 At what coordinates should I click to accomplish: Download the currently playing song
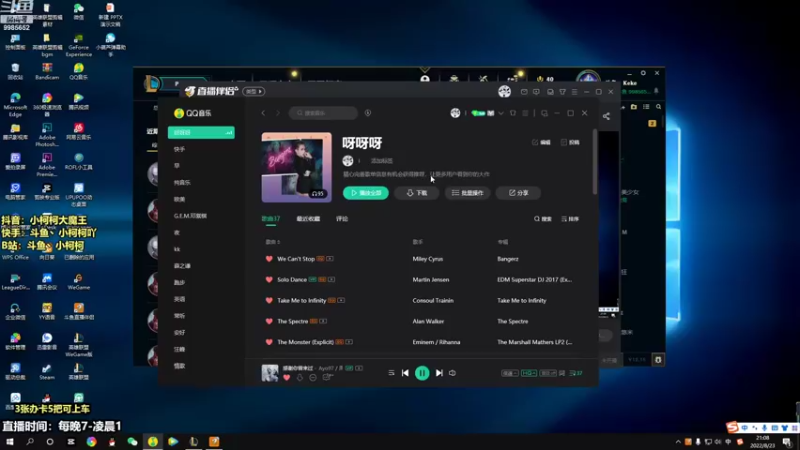pos(299,378)
